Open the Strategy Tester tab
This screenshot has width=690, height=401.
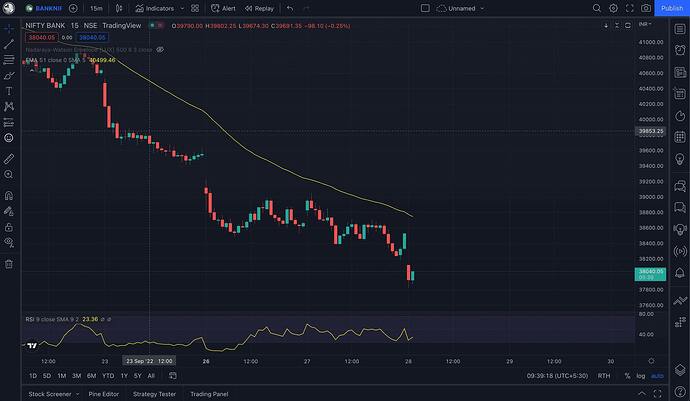154,394
